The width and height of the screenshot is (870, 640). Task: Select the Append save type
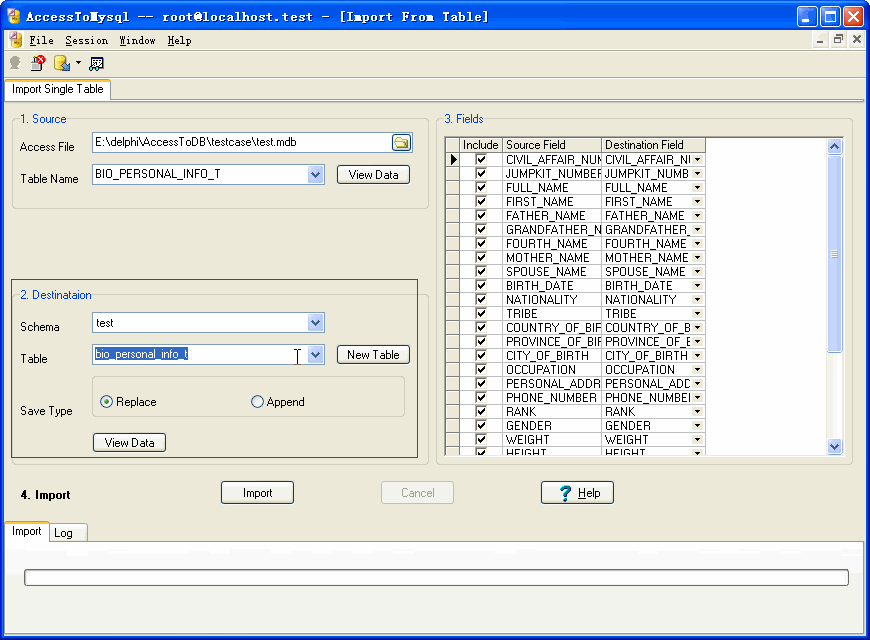278,402
